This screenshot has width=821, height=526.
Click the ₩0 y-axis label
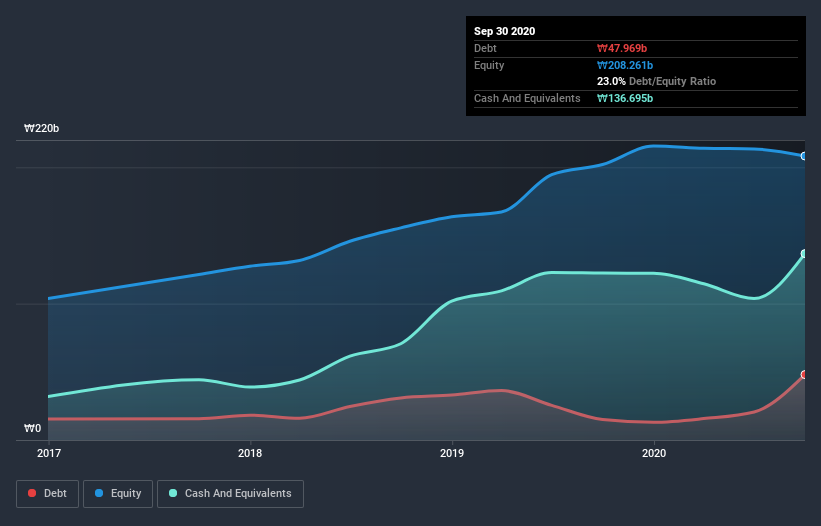[x=32, y=428]
